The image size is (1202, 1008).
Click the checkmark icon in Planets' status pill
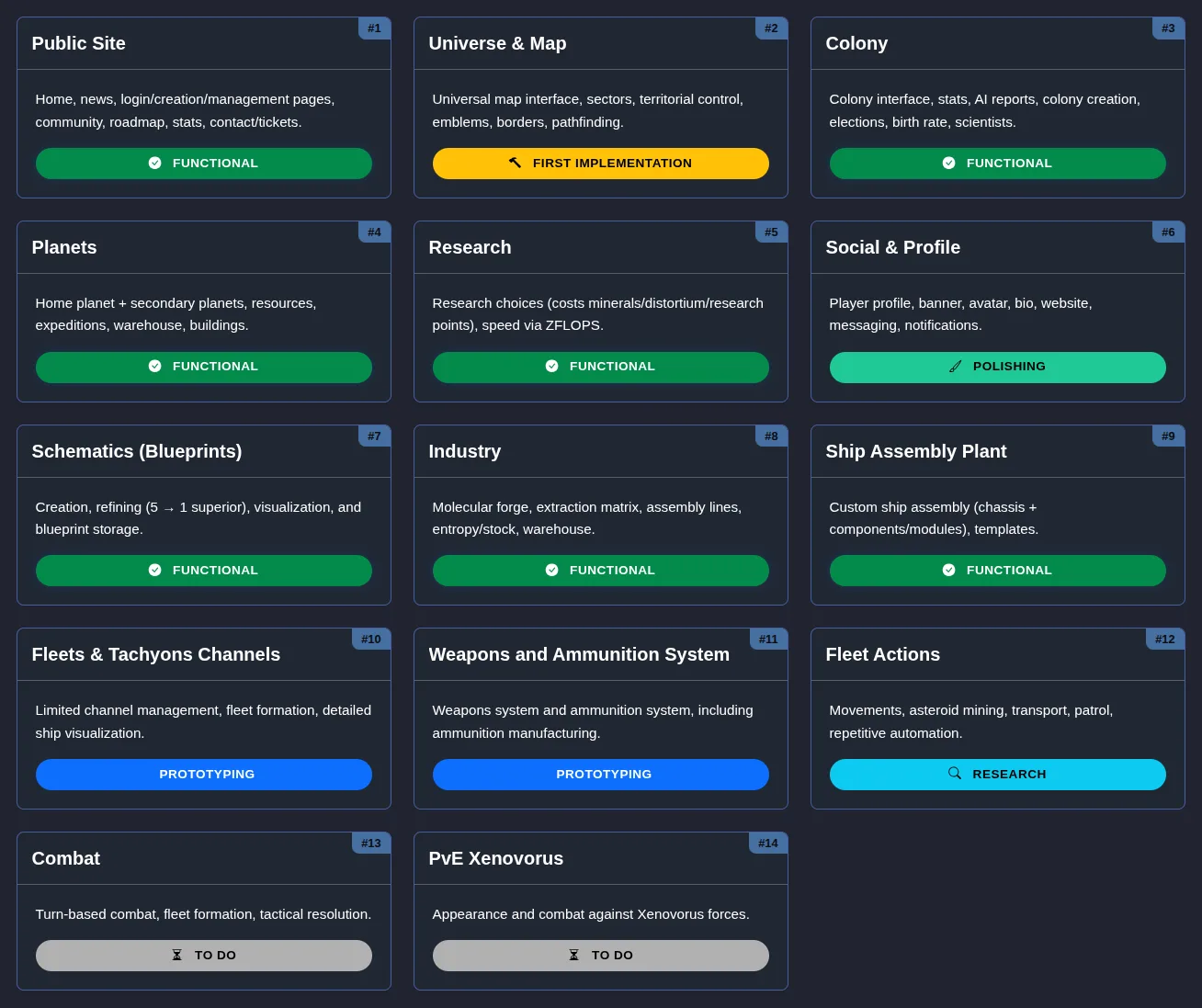tap(154, 366)
